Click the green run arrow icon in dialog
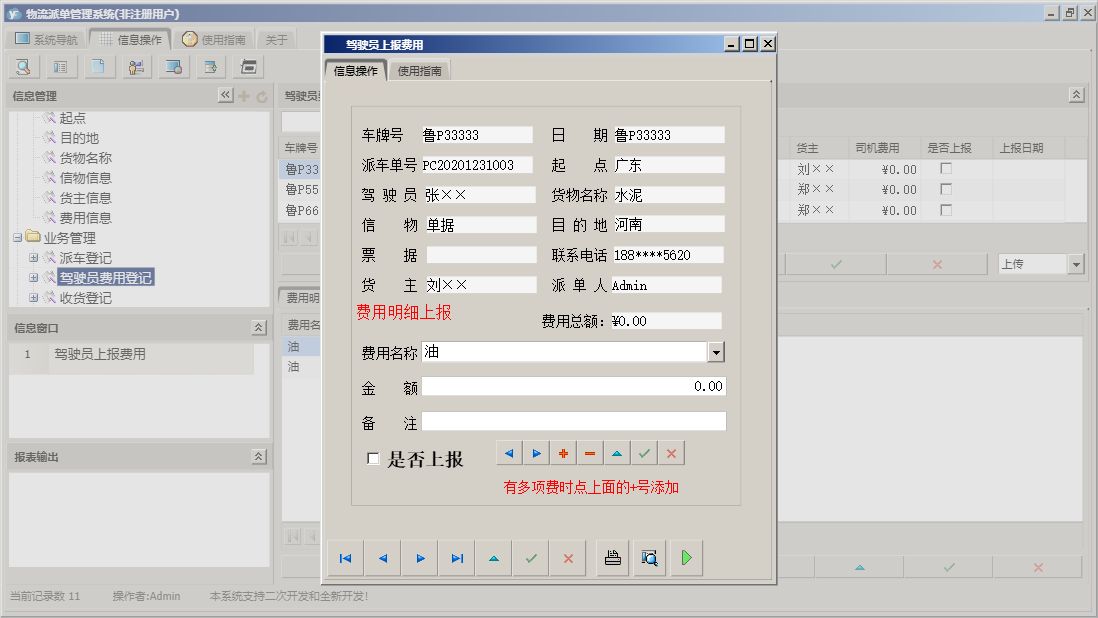The width and height of the screenshot is (1098, 618). [x=686, y=558]
